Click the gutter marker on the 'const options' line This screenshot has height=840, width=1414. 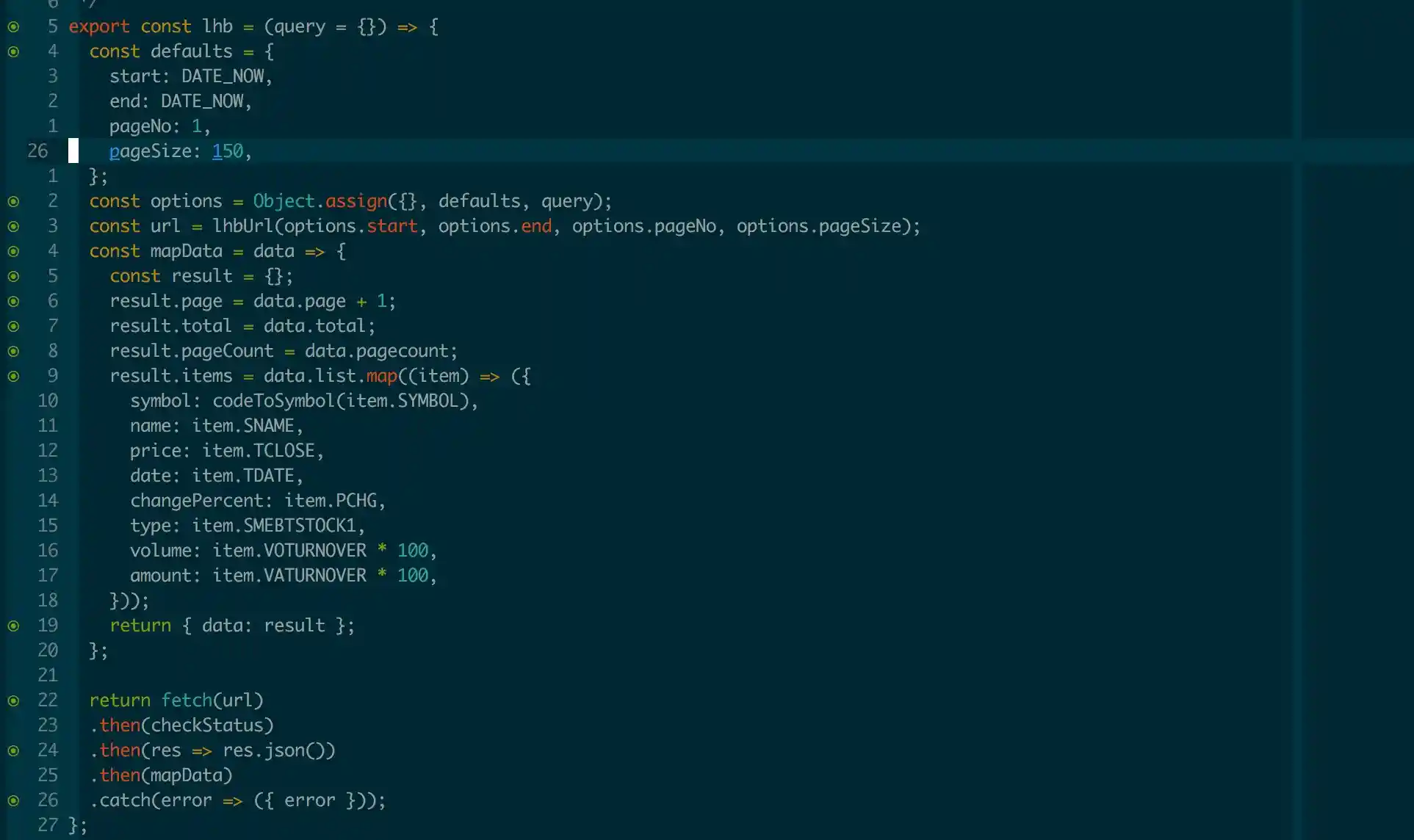tap(13, 202)
